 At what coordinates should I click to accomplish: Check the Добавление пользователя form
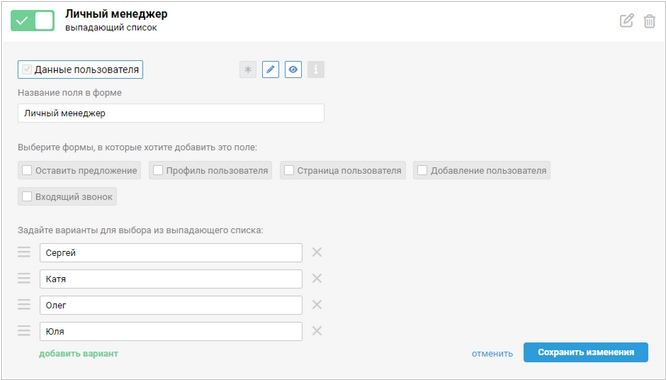(482, 170)
